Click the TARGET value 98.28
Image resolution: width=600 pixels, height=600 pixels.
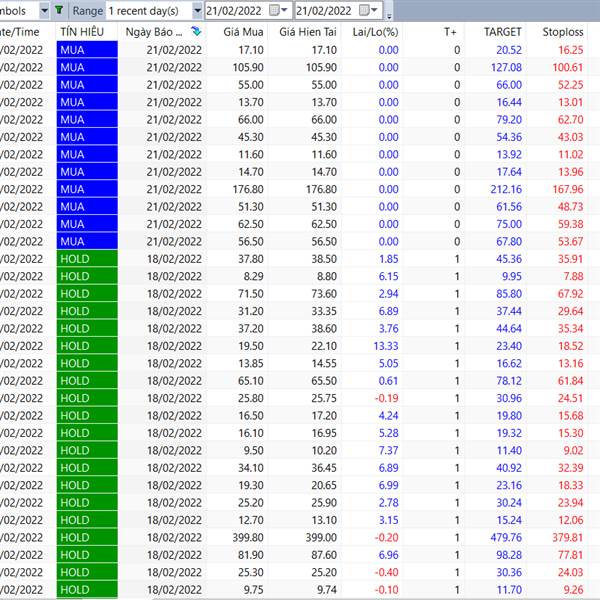coord(509,555)
